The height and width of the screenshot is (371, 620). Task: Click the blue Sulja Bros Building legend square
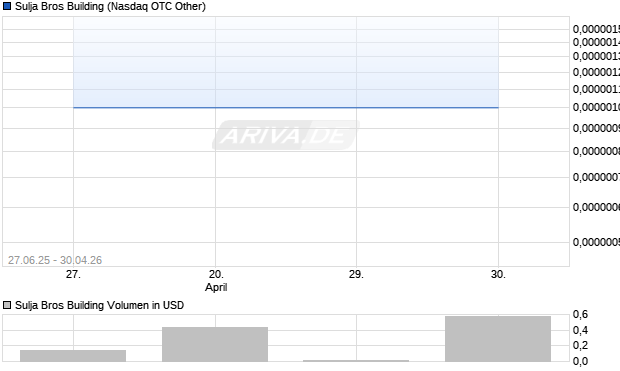point(7,6)
